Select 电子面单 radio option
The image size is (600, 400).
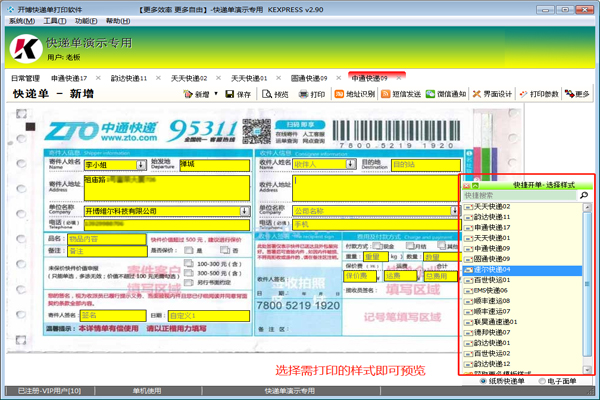542,381
